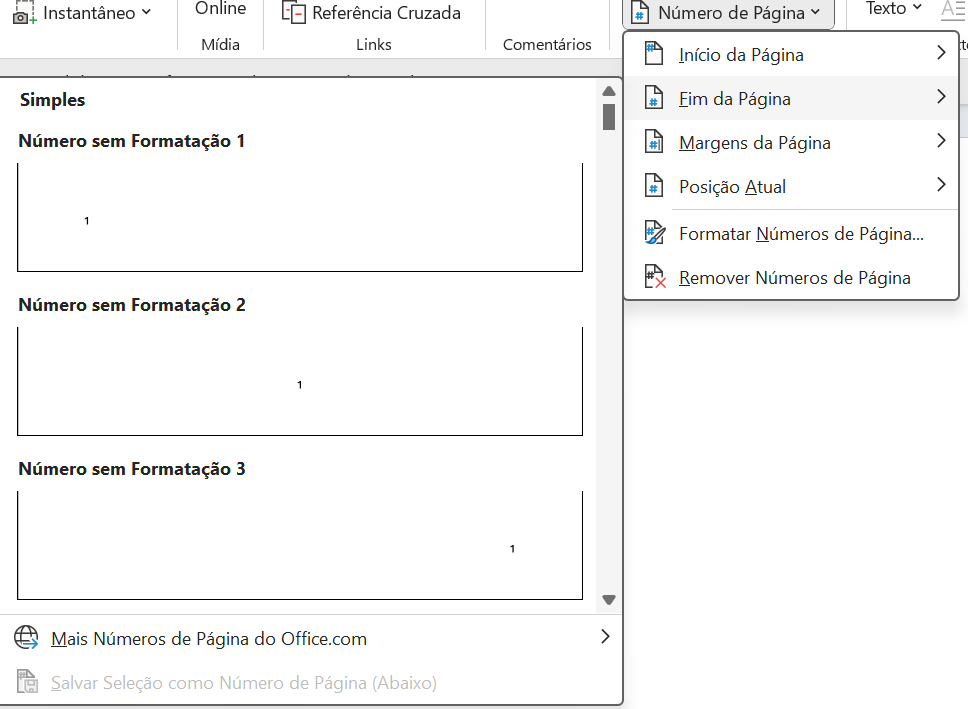
Task: Open the Texto dropdown in ribbon
Action: pyautogui.click(x=893, y=9)
